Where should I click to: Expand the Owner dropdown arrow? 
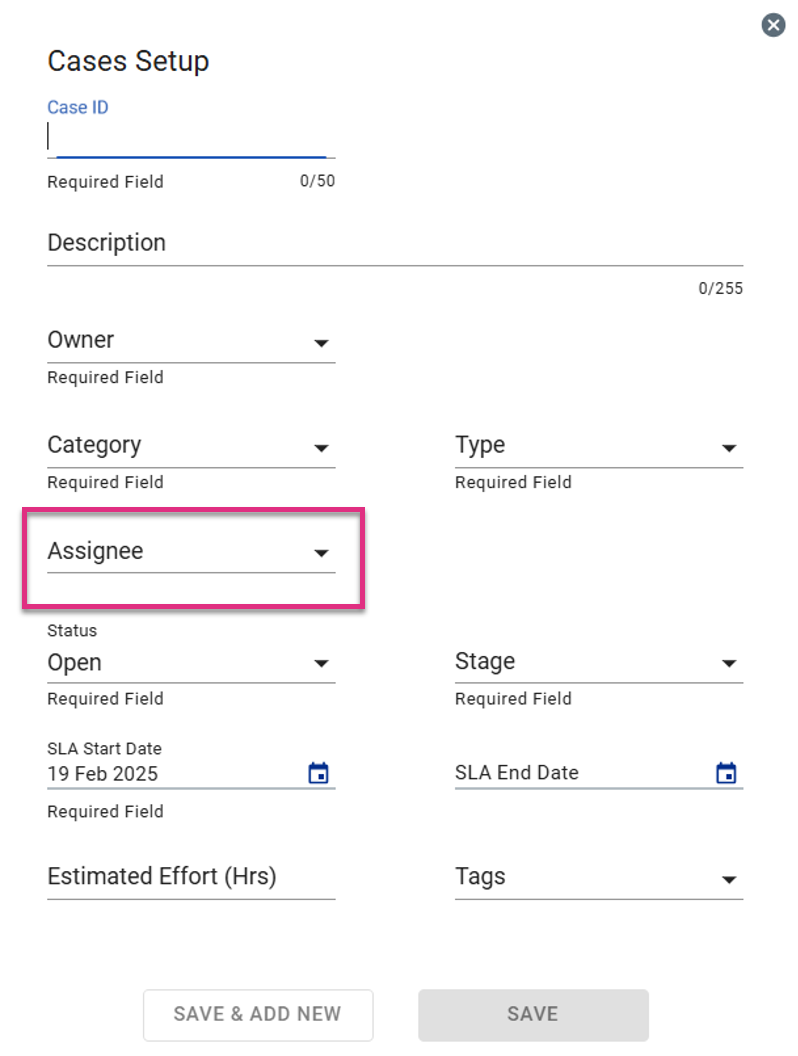321,343
